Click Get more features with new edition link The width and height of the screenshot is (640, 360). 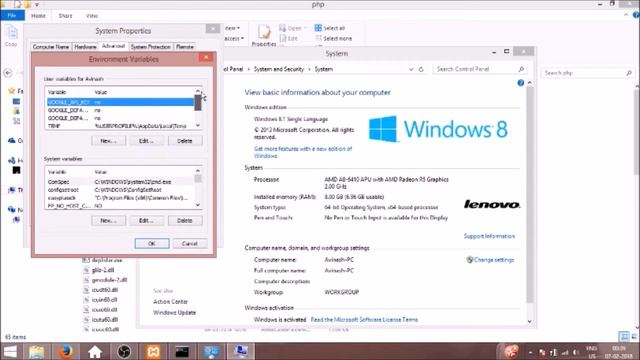click(x=302, y=152)
